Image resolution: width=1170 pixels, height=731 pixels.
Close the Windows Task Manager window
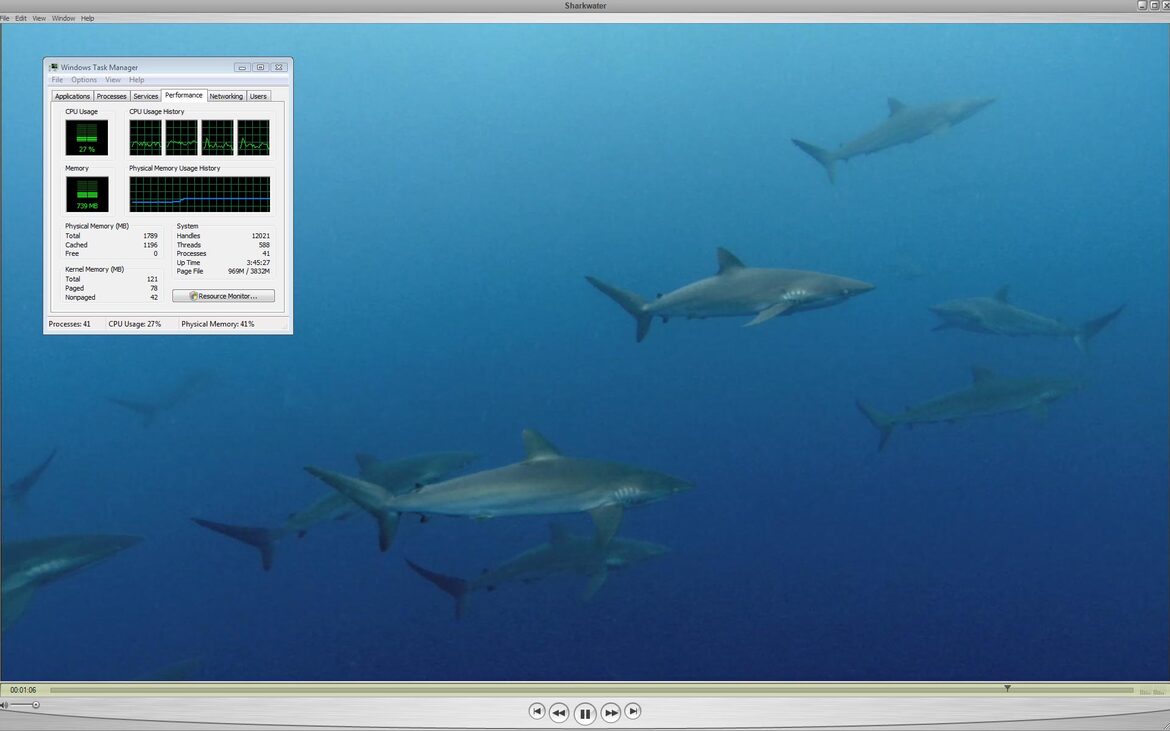[x=278, y=67]
